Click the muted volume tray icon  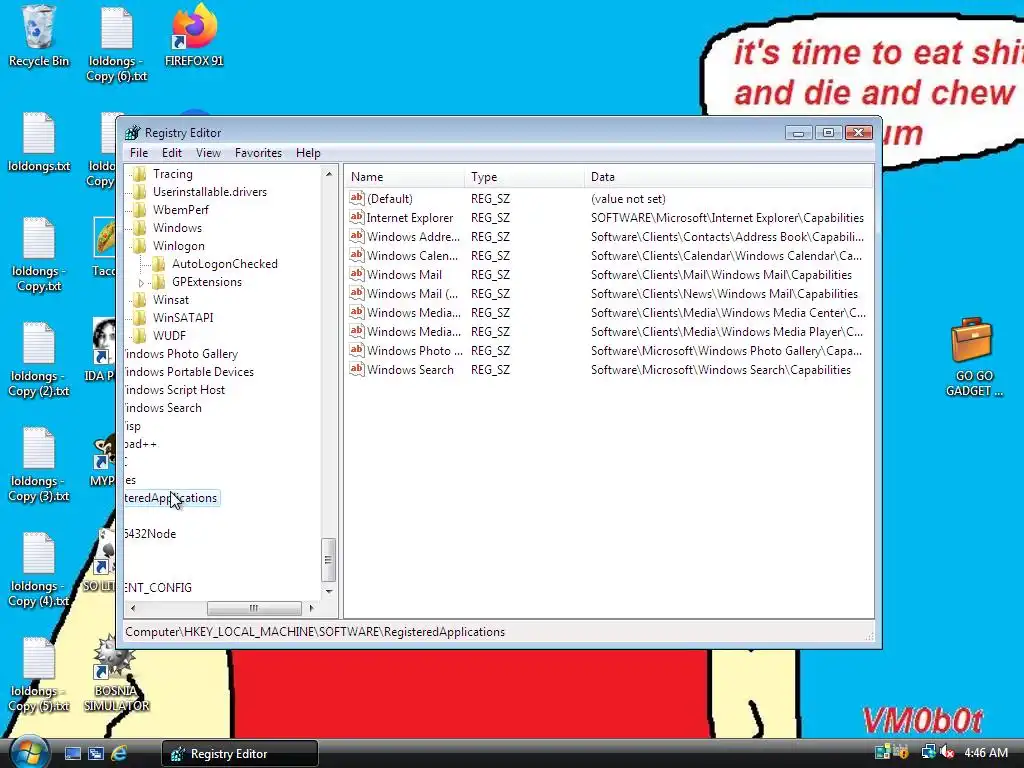pos(946,753)
